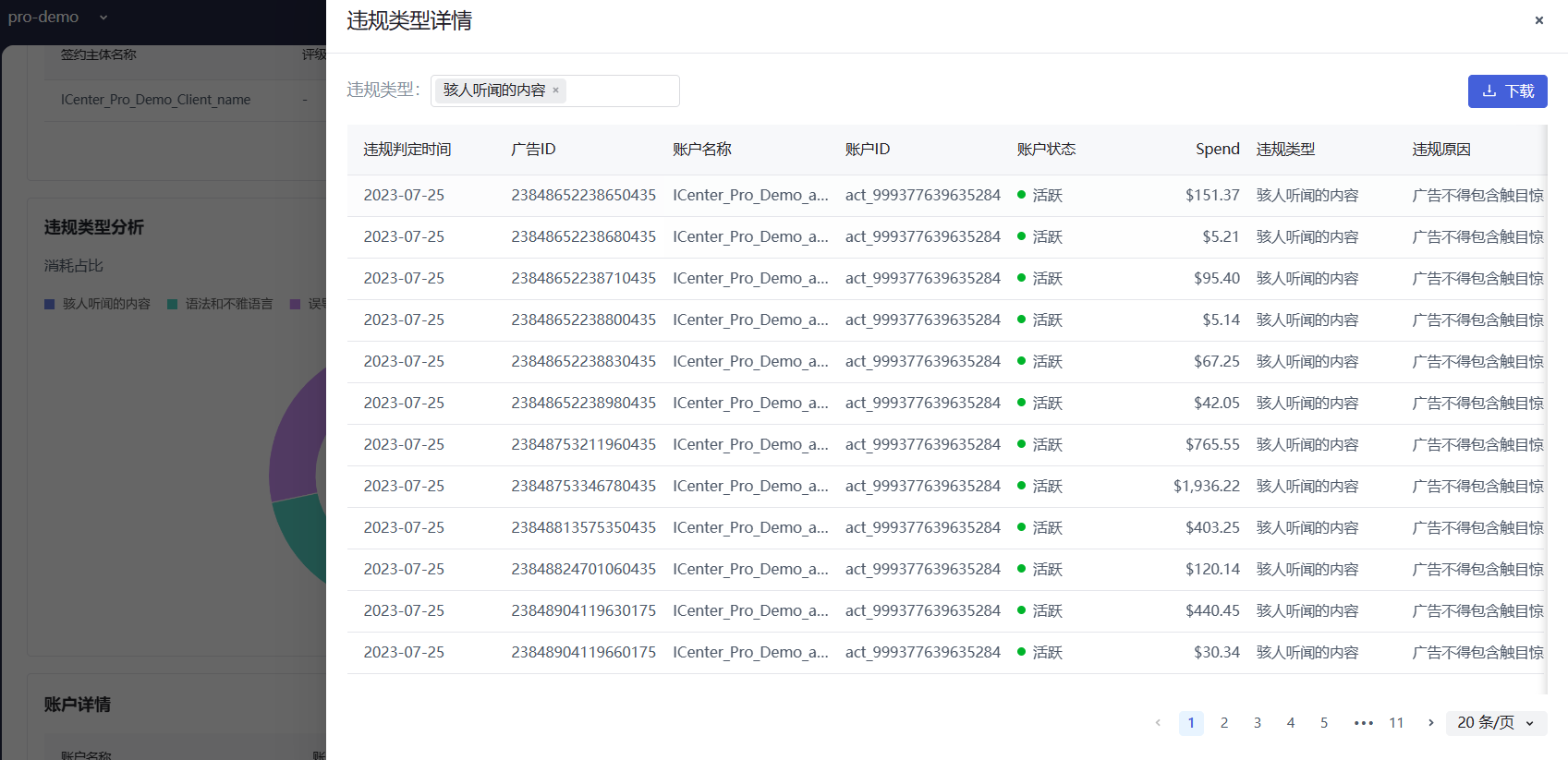Open the violation type filter field

tap(555, 90)
